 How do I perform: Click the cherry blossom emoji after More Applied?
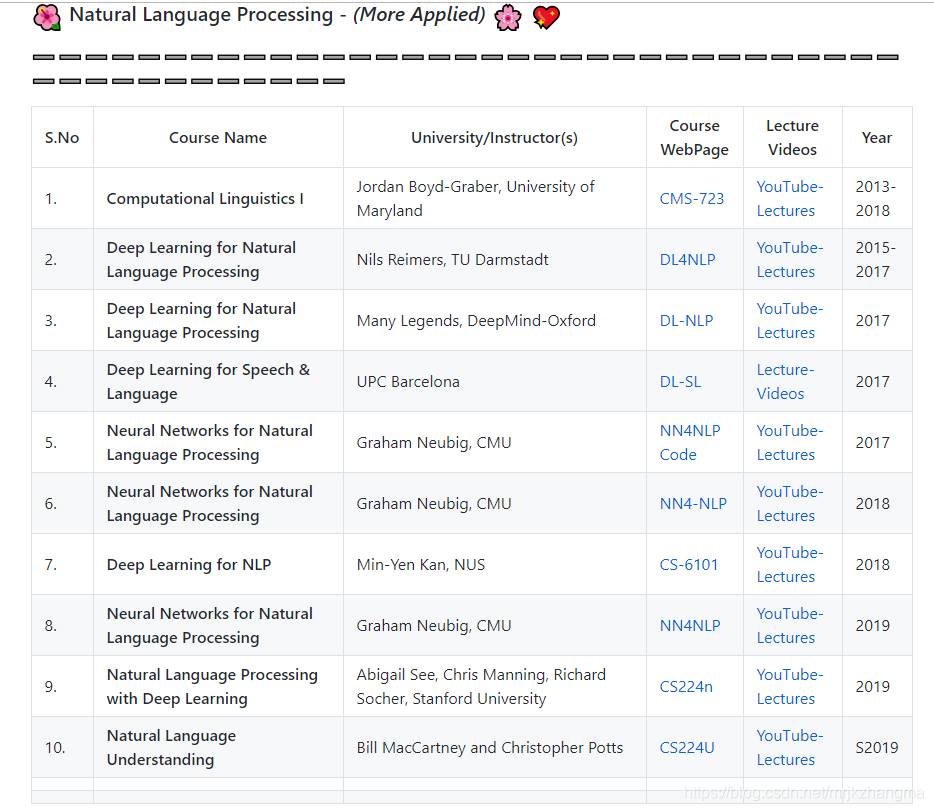508,17
